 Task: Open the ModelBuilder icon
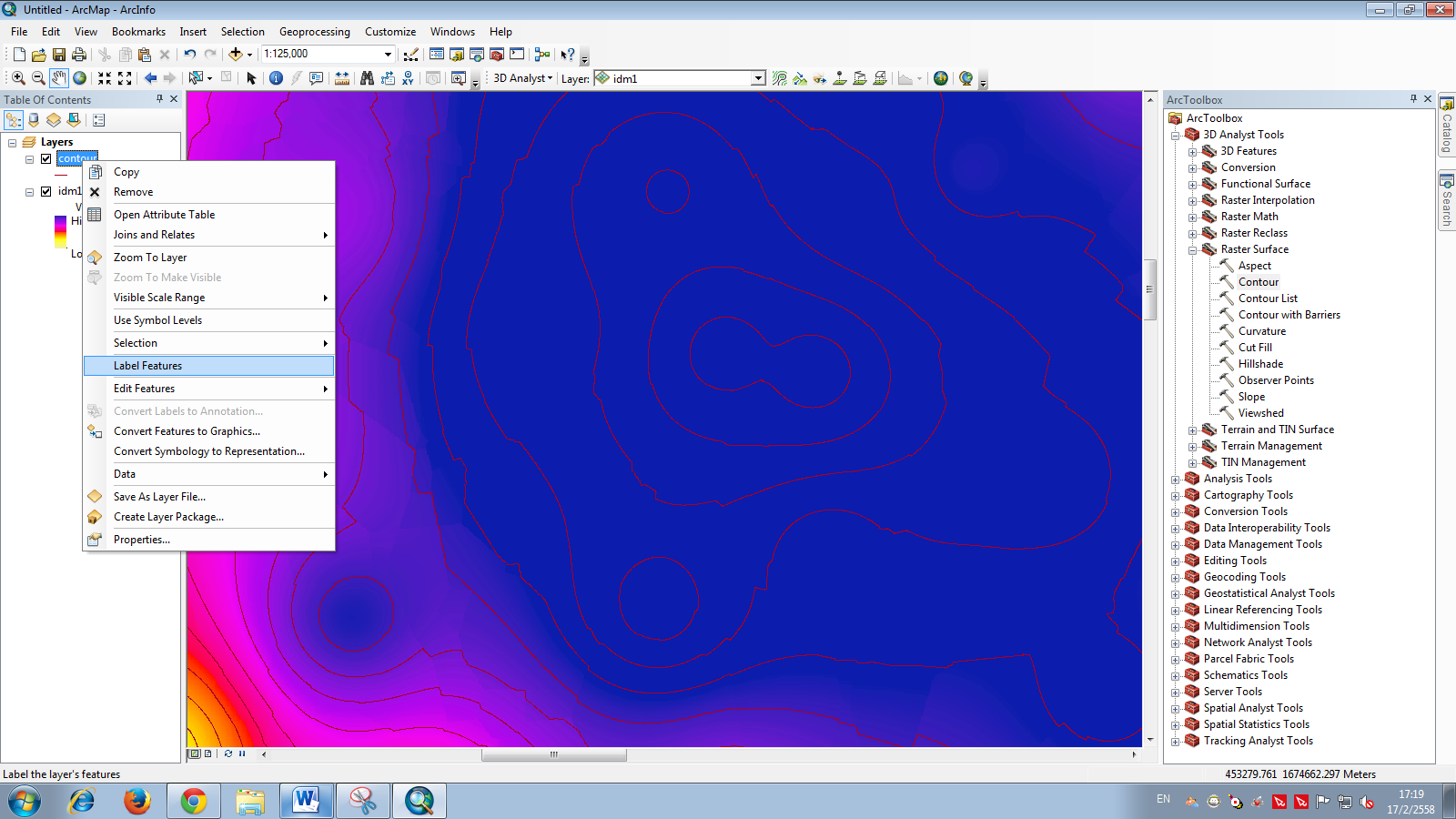tap(542, 55)
